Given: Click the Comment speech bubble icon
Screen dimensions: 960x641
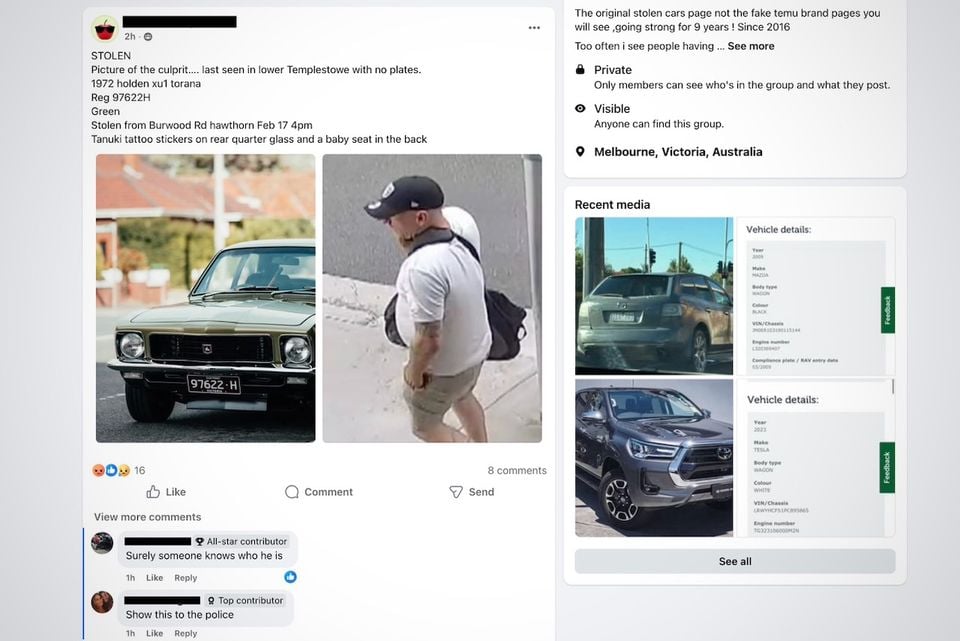Looking at the screenshot, I should 292,492.
